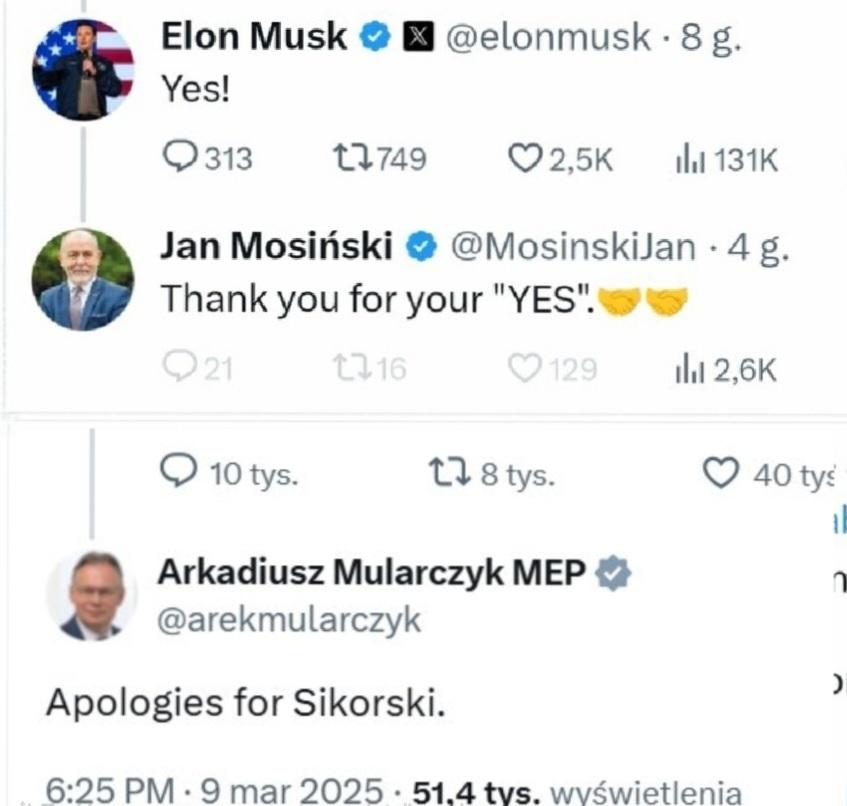Click the retweet icon on Elon Musk's tweet
Image resolution: width=847 pixels, height=806 pixels.
pos(349,159)
